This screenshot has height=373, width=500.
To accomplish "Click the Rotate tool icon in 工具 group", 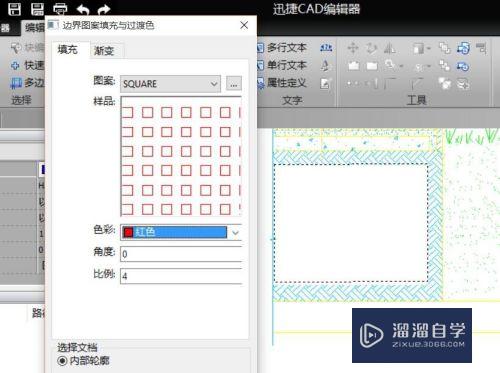I will (371, 48).
